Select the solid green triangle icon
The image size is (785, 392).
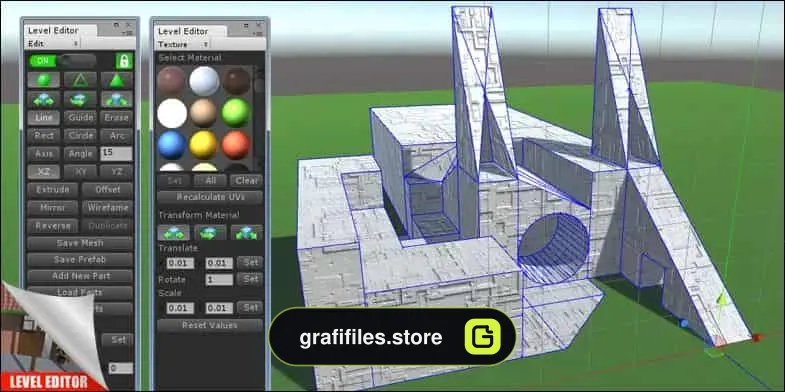117,80
